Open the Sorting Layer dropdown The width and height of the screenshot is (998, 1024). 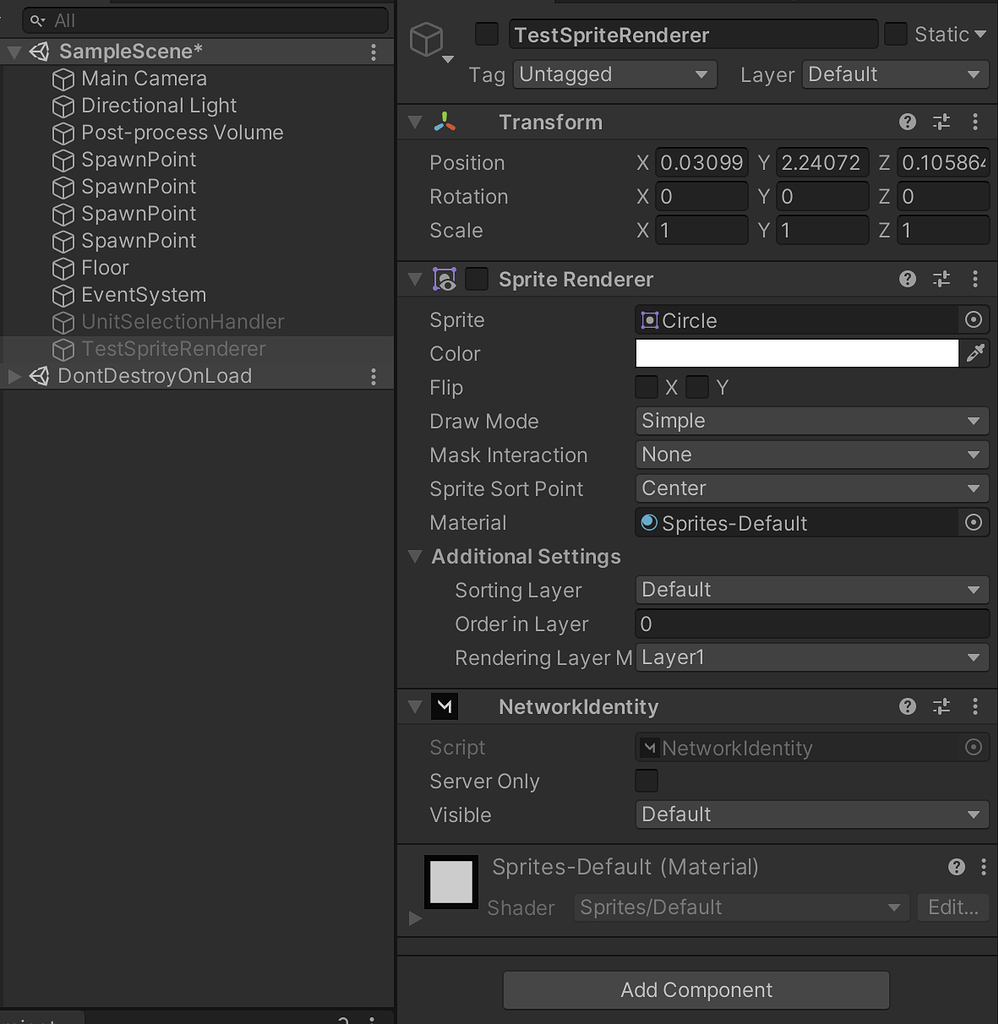(x=812, y=590)
